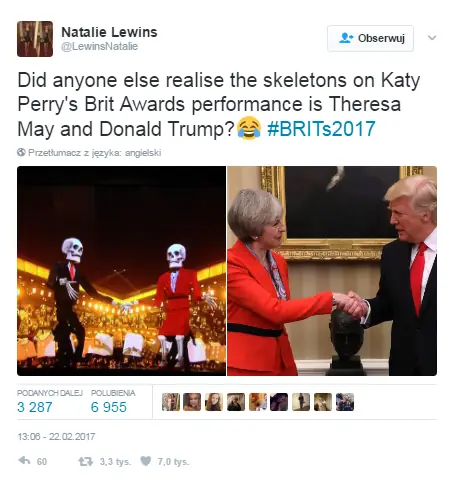The image size is (452, 486).
Task: Open the skeletons performance photo
Action: 121,271
